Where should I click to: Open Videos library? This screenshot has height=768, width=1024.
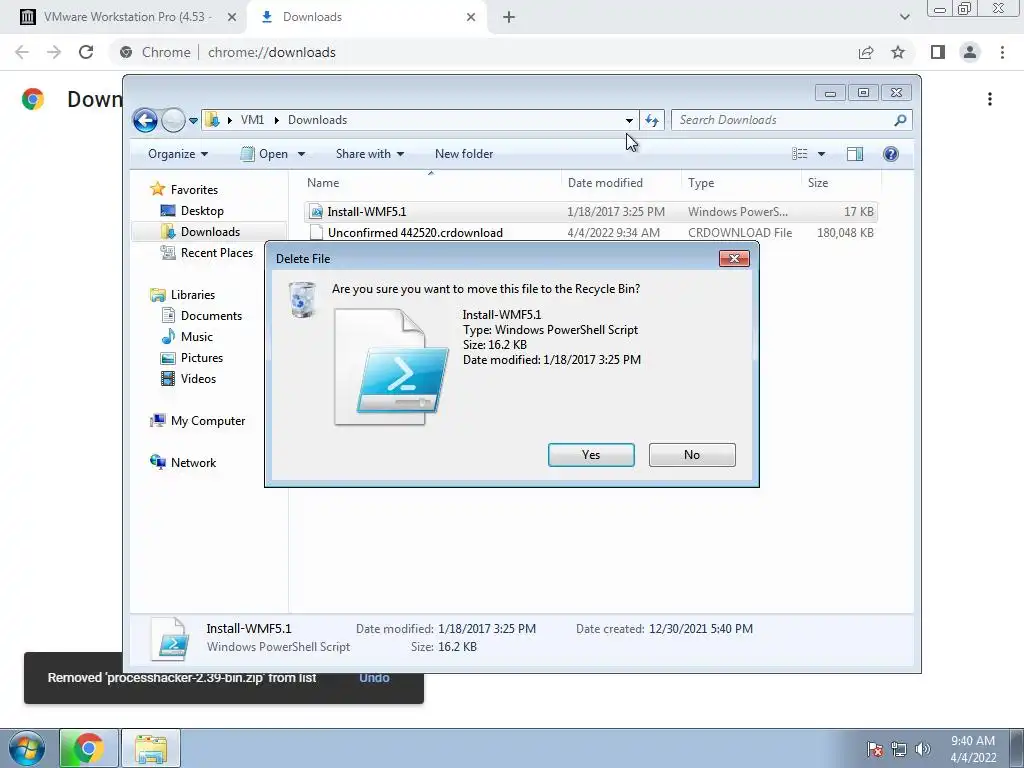pyautogui.click(x=188, y=379)
